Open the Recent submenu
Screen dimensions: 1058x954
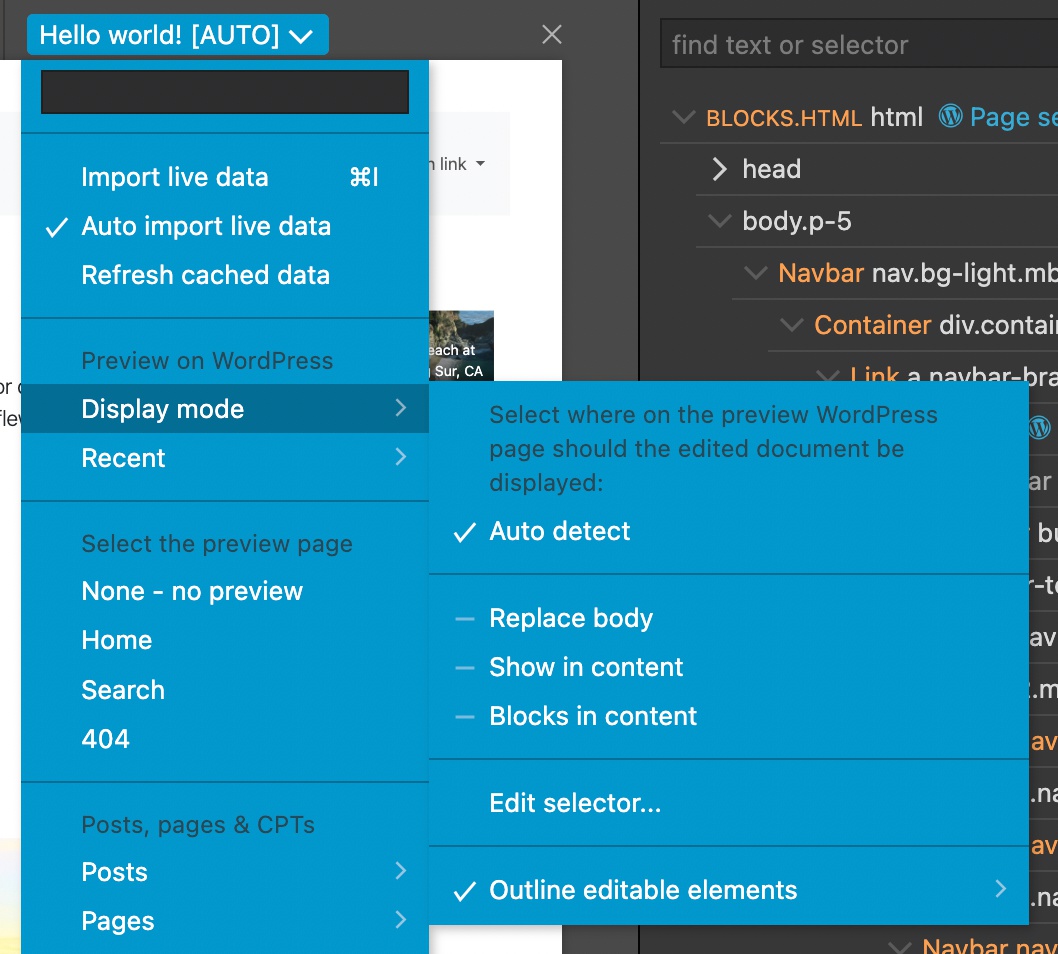pyautogui.click(x=225, y=458)
